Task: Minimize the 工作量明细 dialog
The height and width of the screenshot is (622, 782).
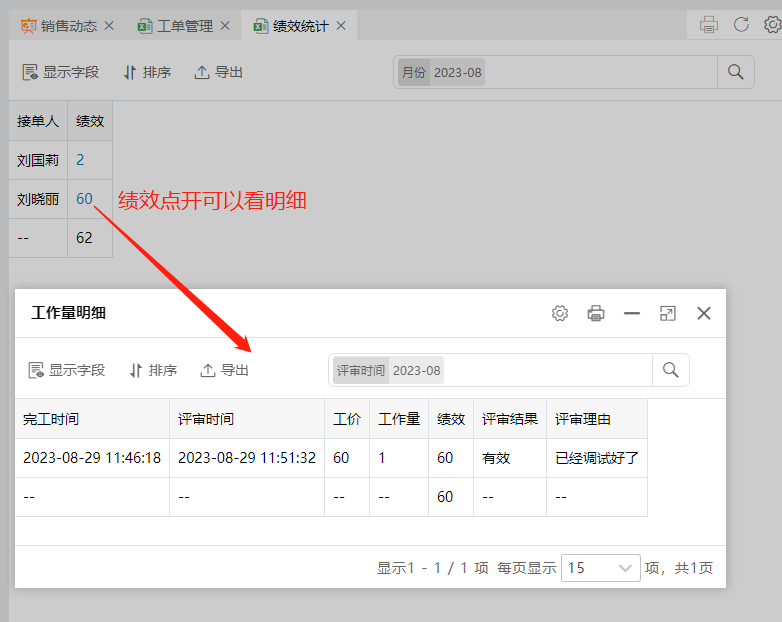Action: coord(632,313)
